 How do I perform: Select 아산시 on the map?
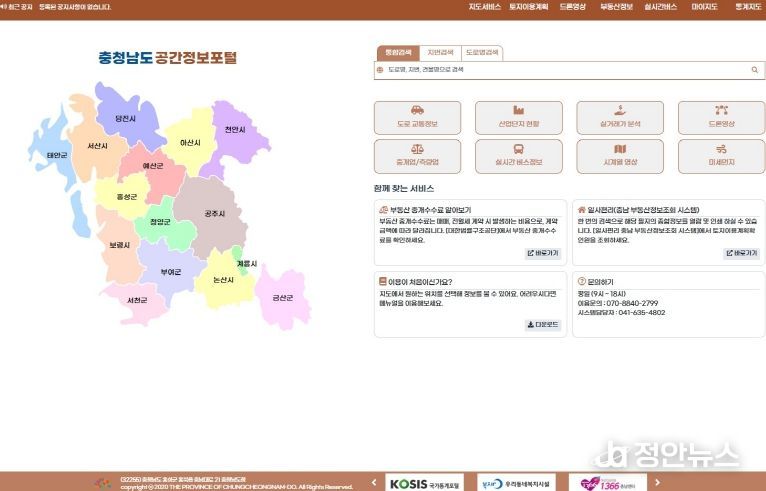(190, 143)
